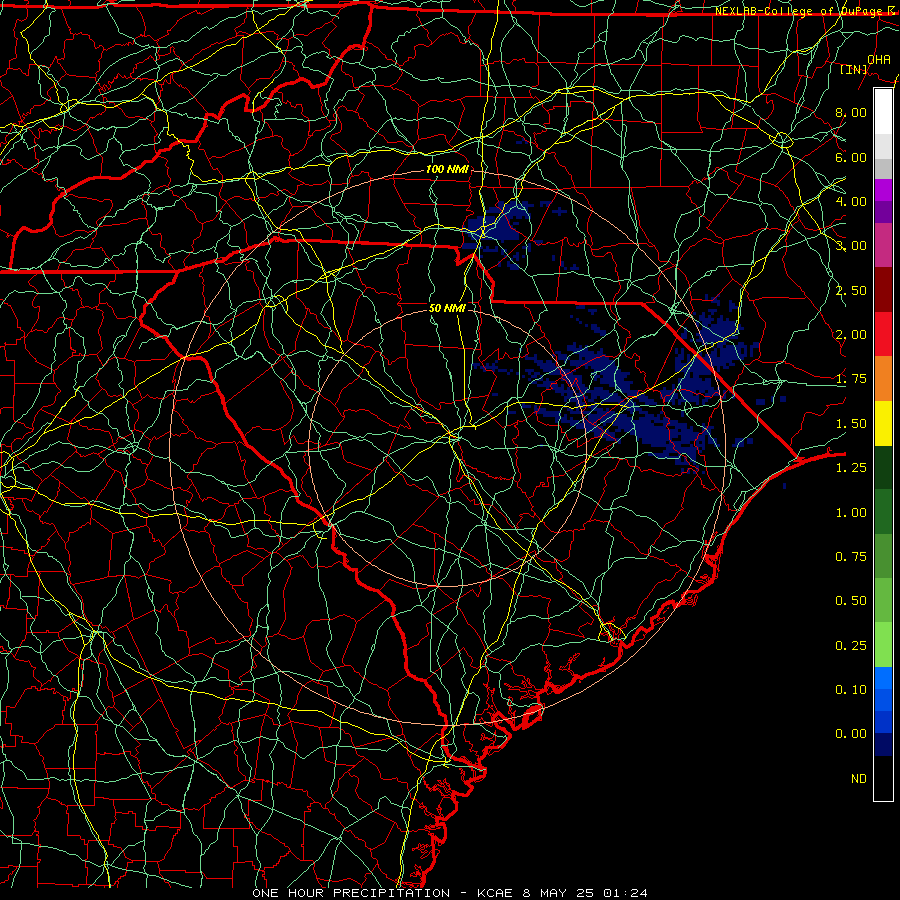The image size is (900, 900).
Task: Click the OHA product label
Action: click(x=878, y=59)
